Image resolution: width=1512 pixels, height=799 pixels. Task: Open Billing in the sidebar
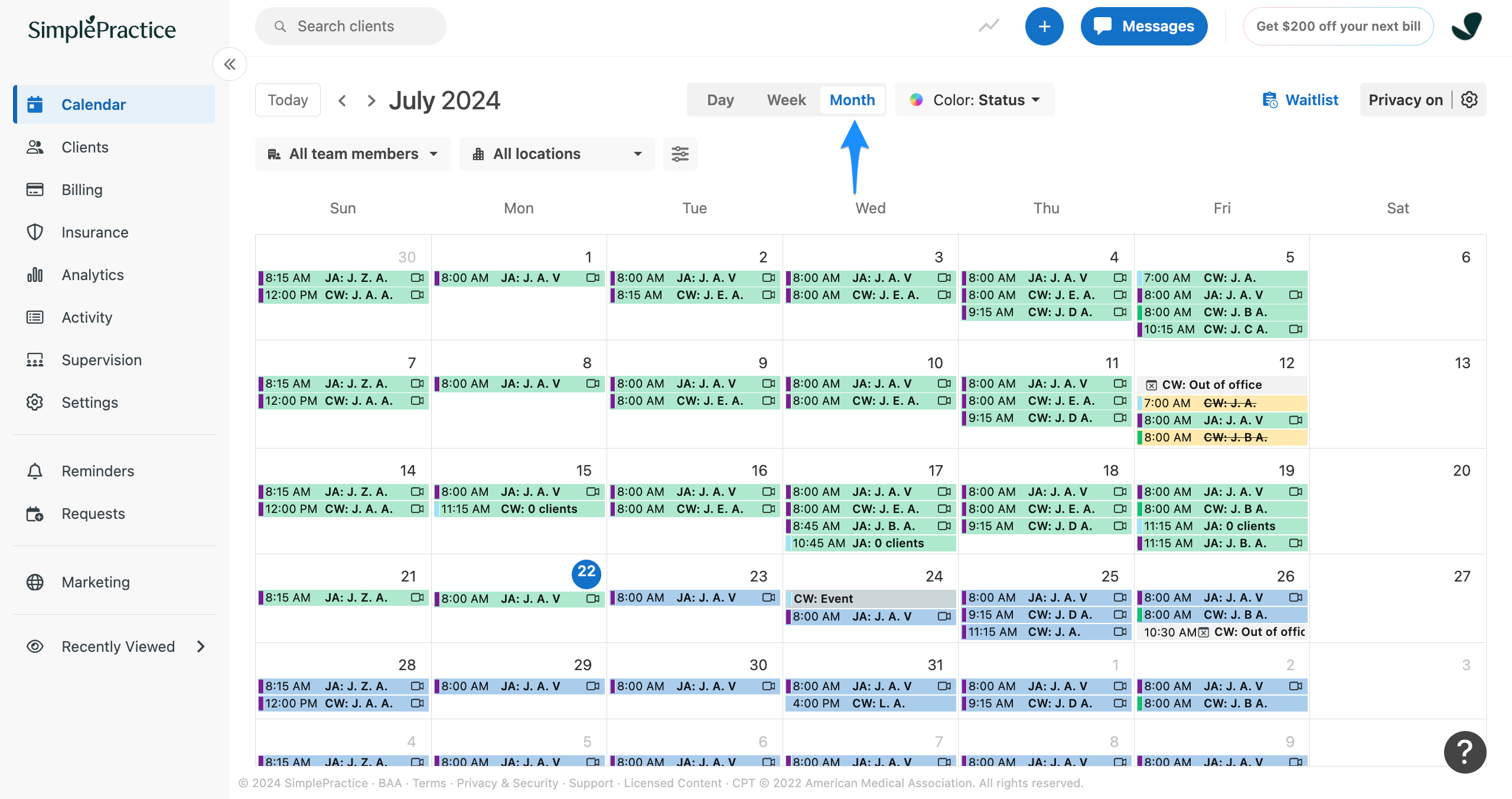click(82, 190)
